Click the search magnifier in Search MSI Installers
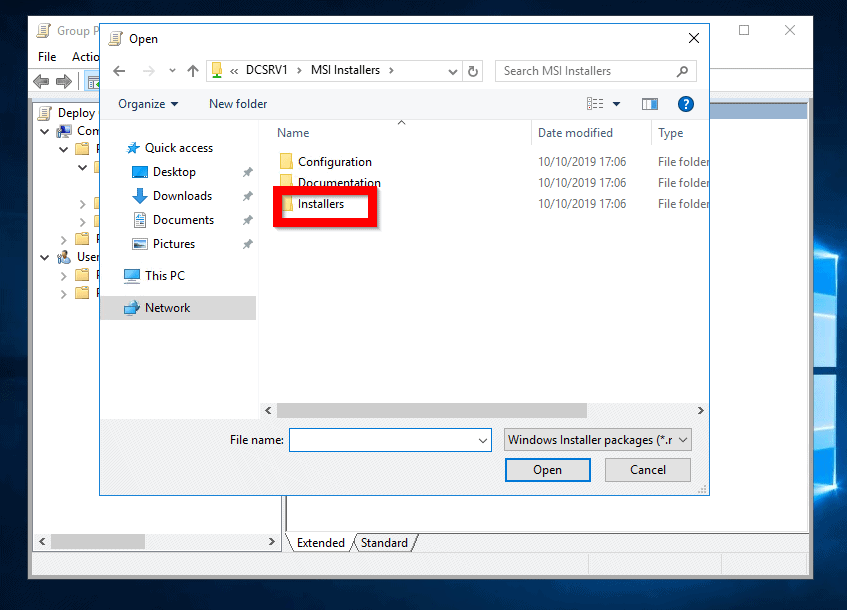The width and height of the screenshot is (847, 610). click(682, 70)
